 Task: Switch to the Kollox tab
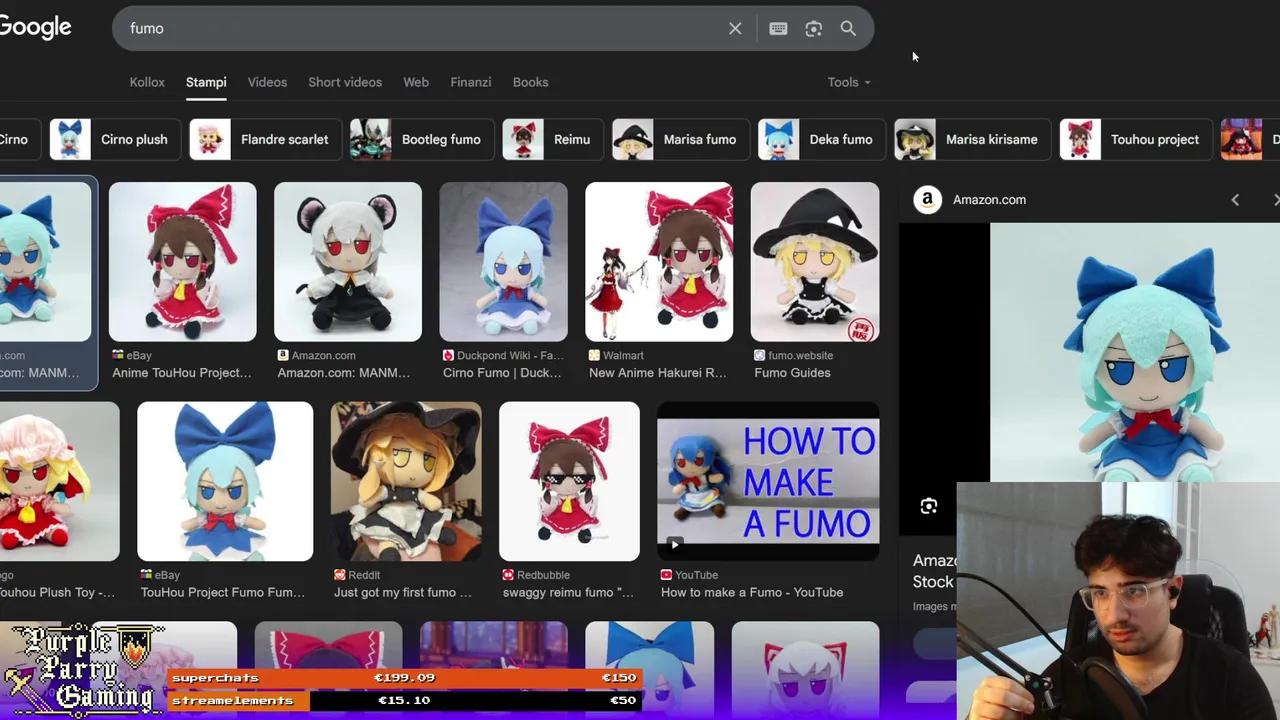(x=147, y=82)
